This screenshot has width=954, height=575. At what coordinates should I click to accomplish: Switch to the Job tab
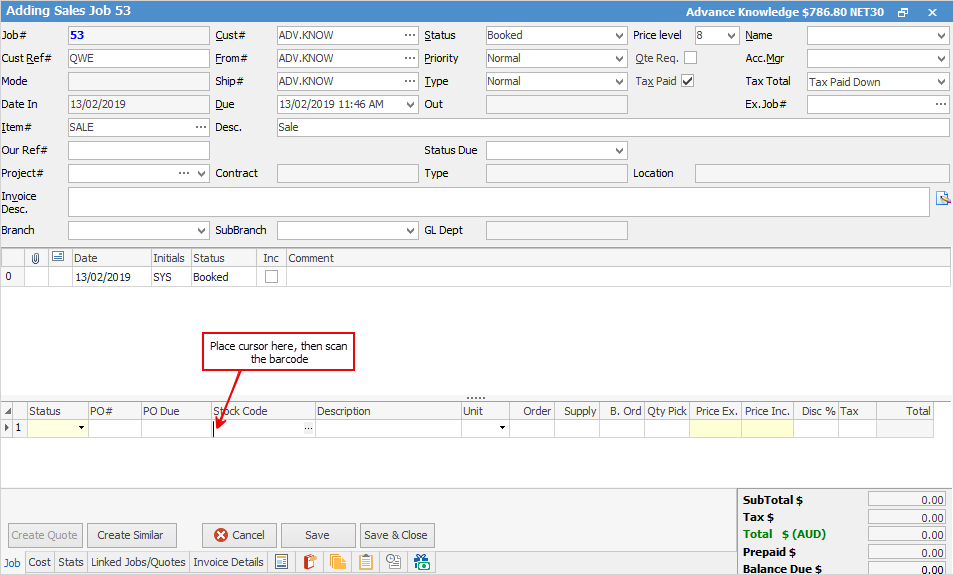click(12, 562)
